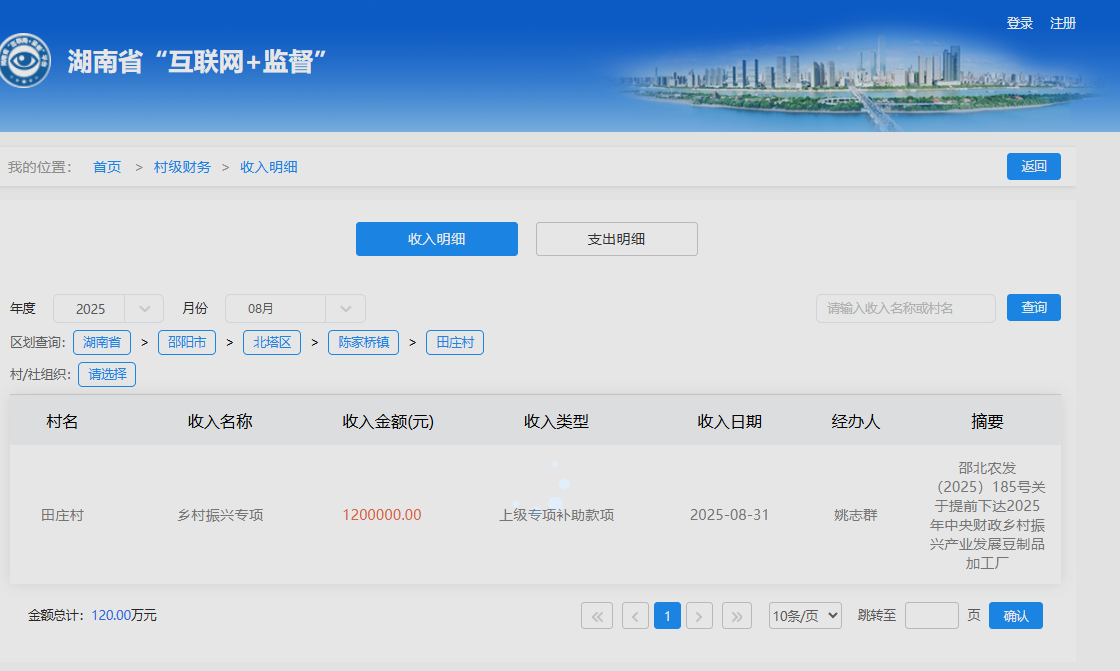Image resolution: width=1120 pixels, height=671 pixels.
Task: Switch to 支出明细 tab
Action: pos(616,239)
